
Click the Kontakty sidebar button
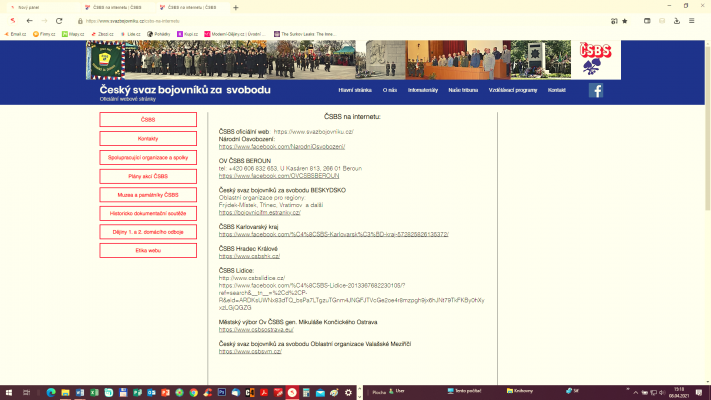[148, 139]
